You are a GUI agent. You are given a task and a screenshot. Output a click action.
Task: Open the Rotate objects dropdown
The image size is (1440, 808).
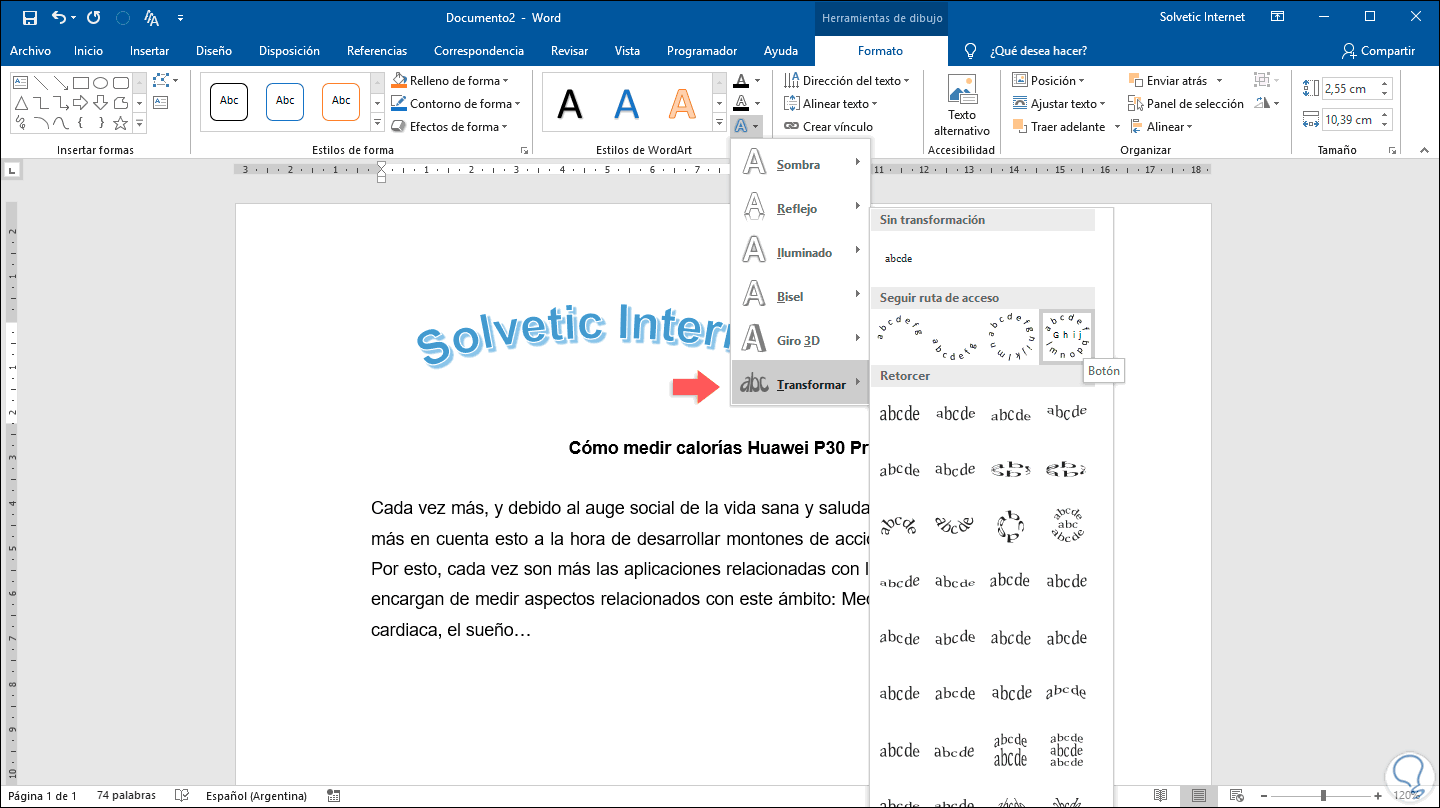click(1267, 103)
